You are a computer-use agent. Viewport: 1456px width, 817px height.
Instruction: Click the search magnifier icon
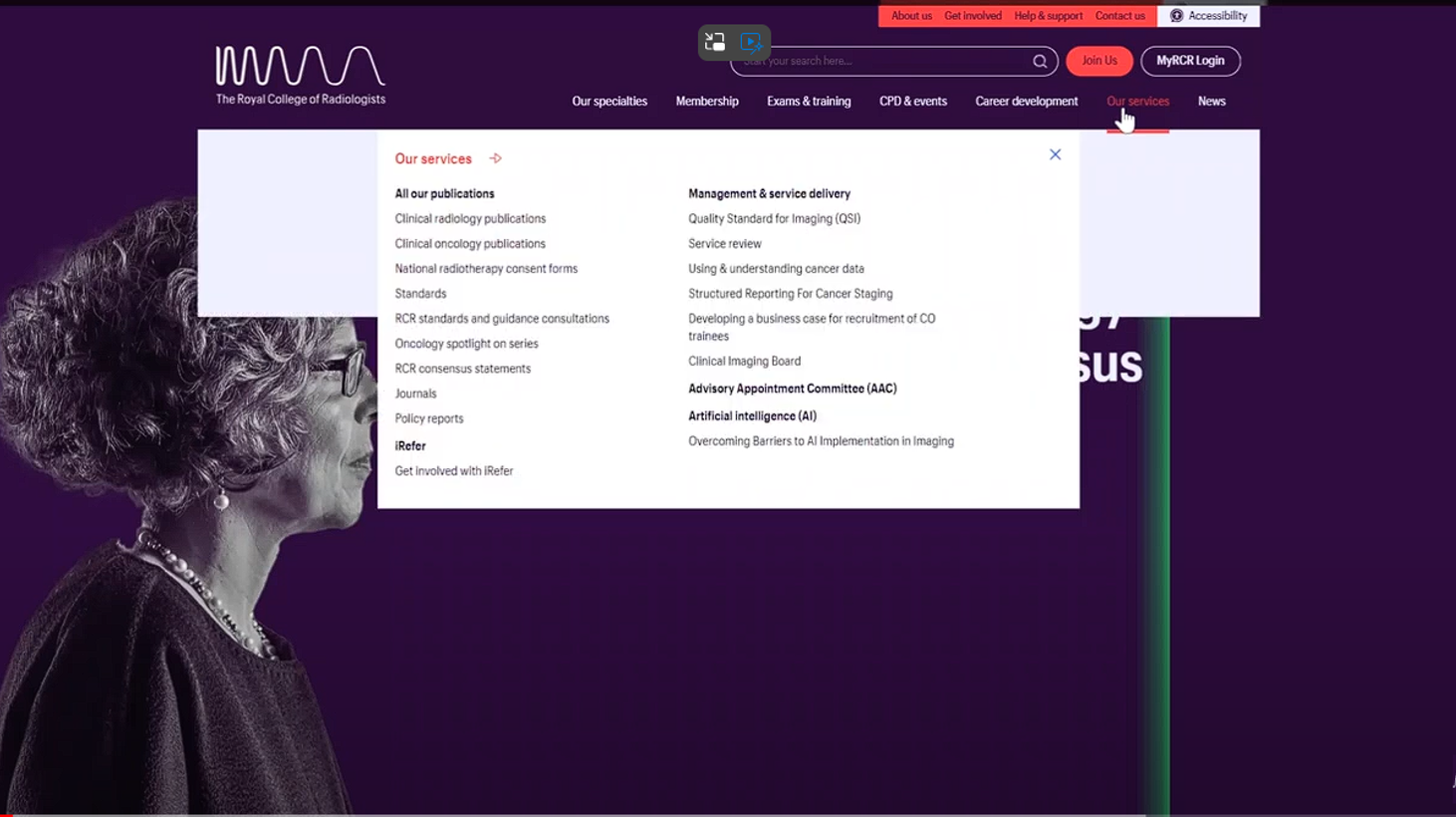tap(1040, 61)
